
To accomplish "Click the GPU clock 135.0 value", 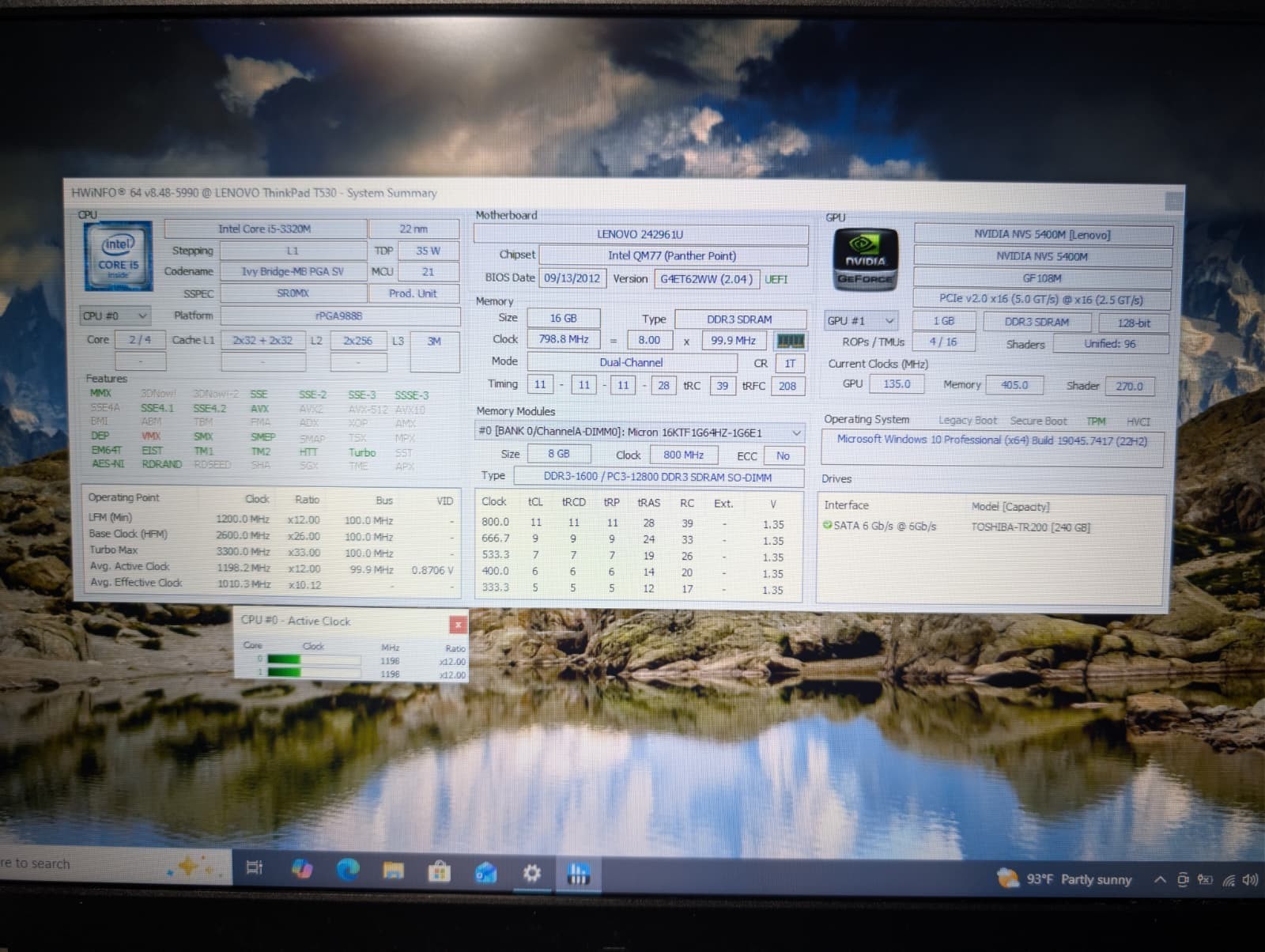I will (897, 383).
